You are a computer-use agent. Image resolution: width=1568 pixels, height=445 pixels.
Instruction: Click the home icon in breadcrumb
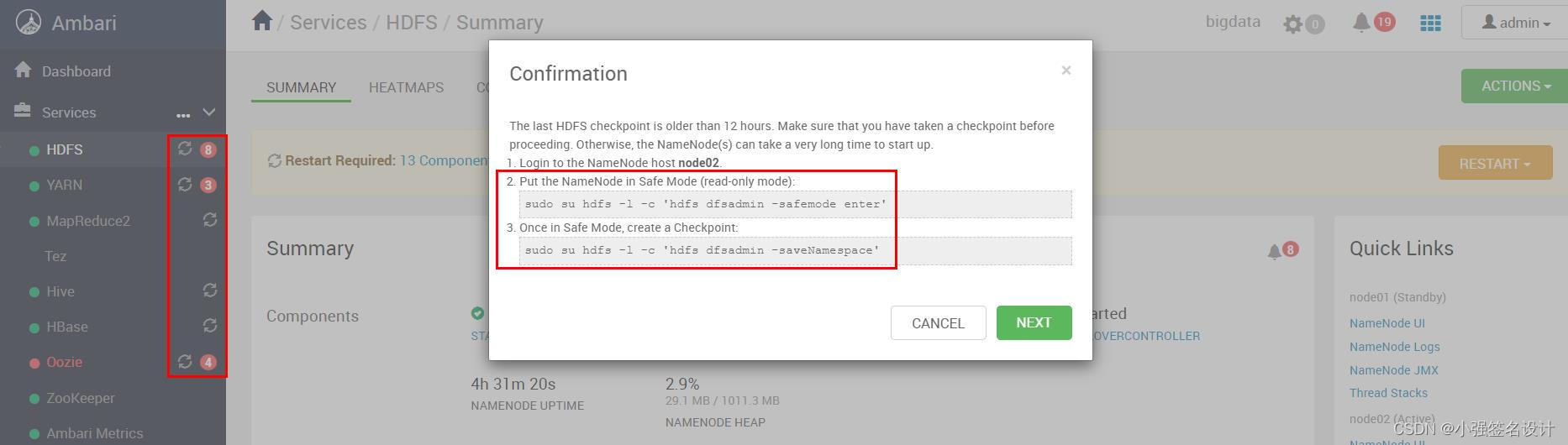(262, 21)
